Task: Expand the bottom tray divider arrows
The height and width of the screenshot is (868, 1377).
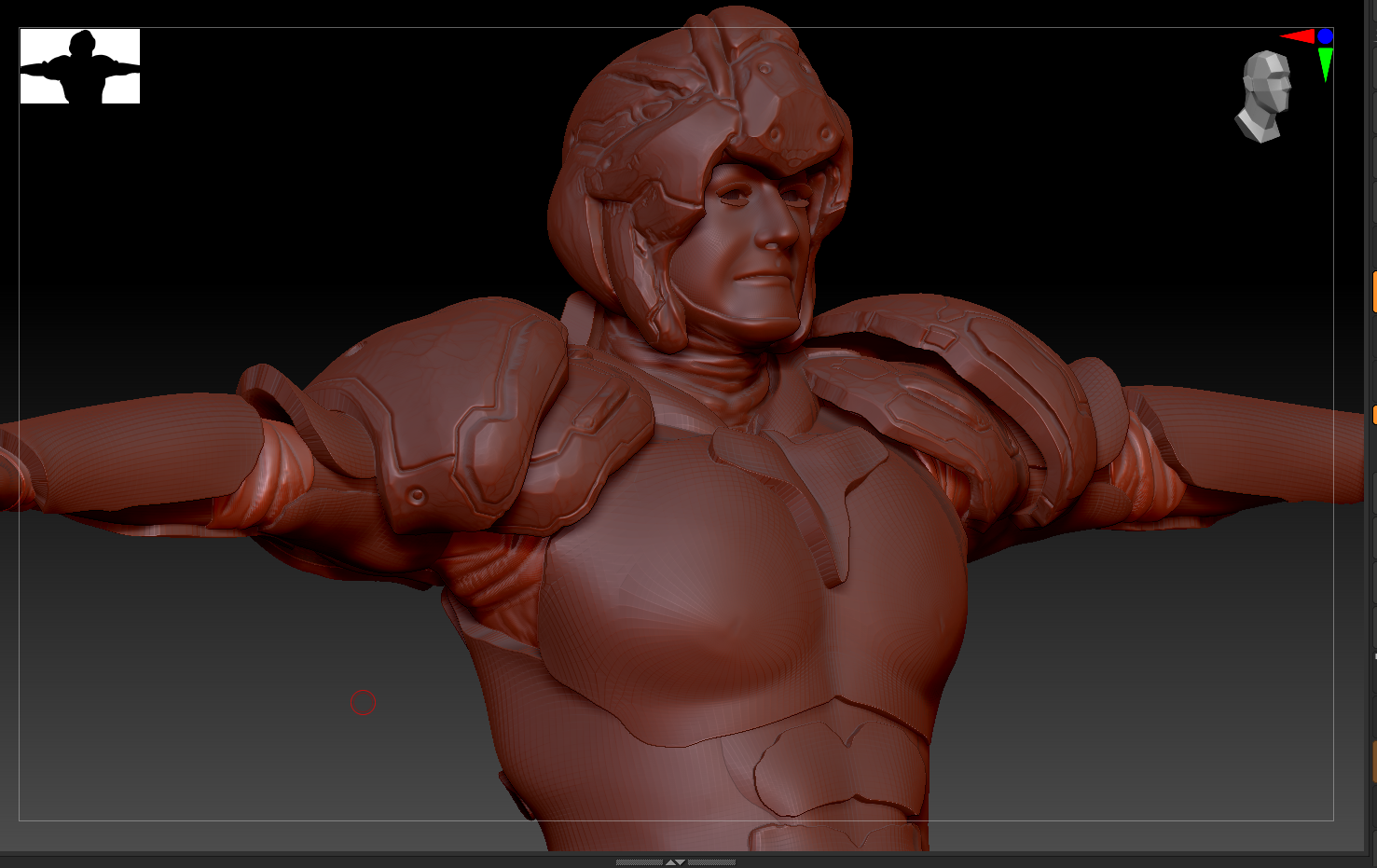Action: pyautogui.click(x=676, y=861)
